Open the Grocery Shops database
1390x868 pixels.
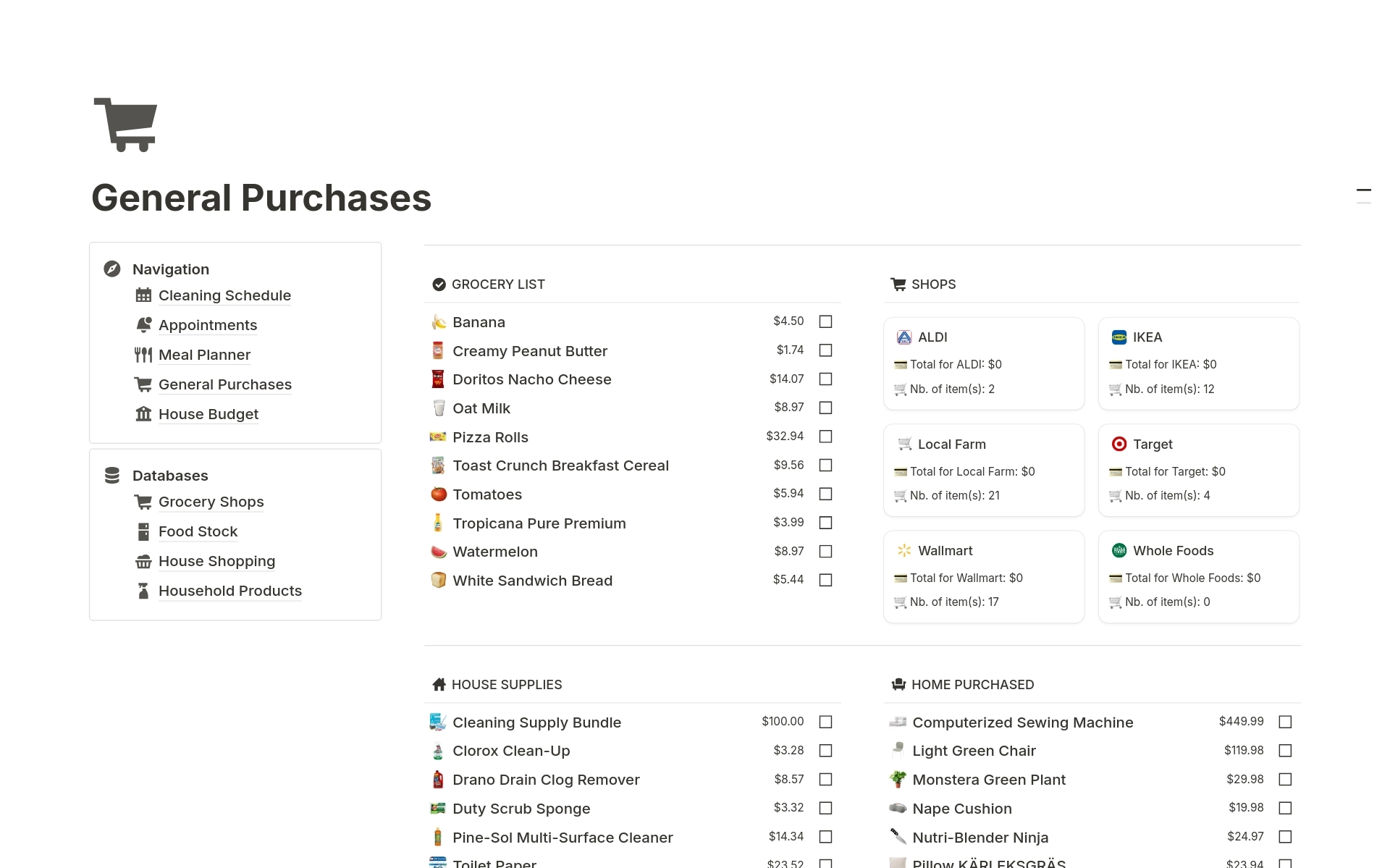pyautogui.click(x=211, y=502)
